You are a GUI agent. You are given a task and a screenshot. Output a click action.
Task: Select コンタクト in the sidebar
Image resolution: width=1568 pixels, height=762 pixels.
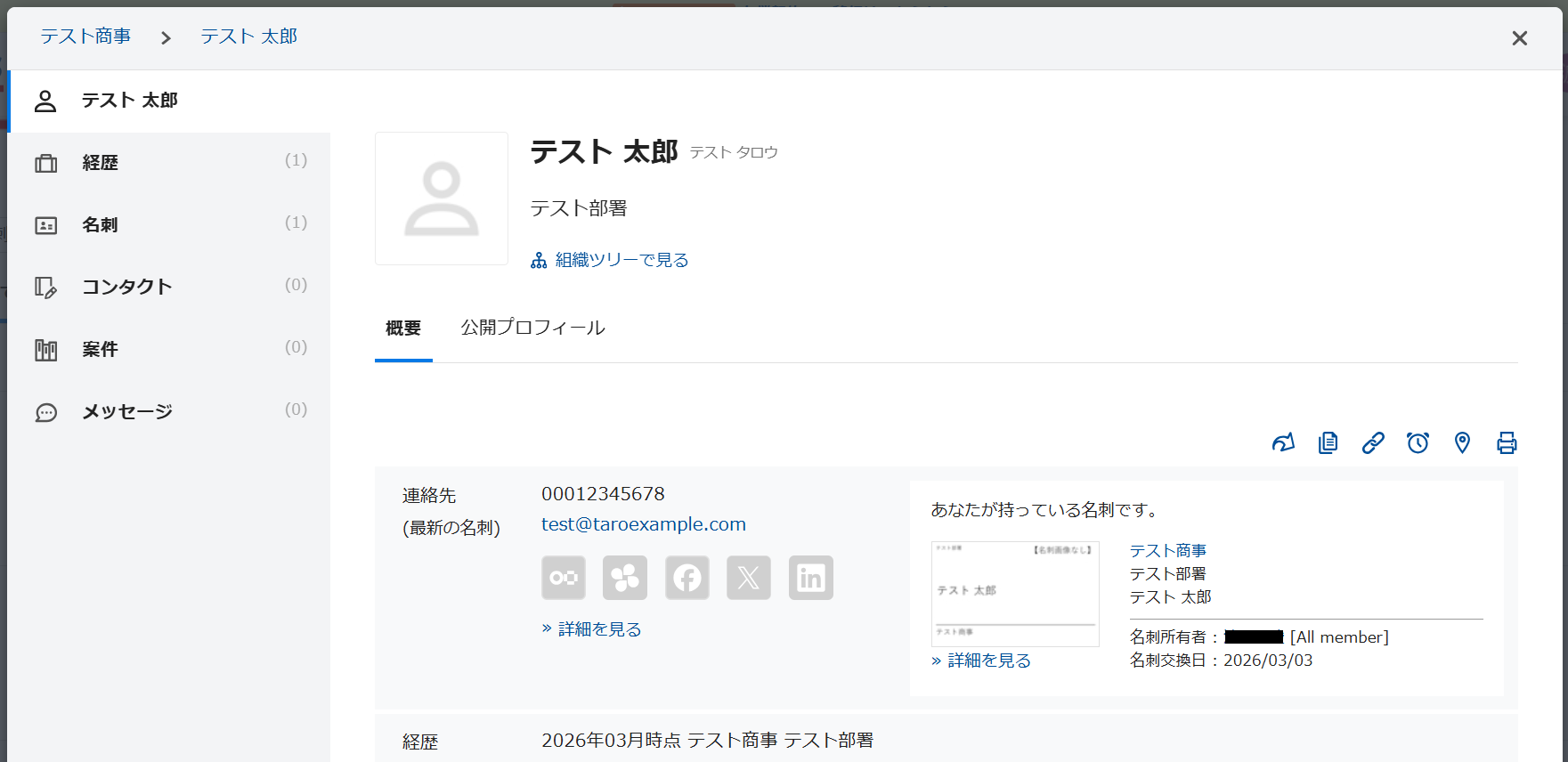pos(126,287)
